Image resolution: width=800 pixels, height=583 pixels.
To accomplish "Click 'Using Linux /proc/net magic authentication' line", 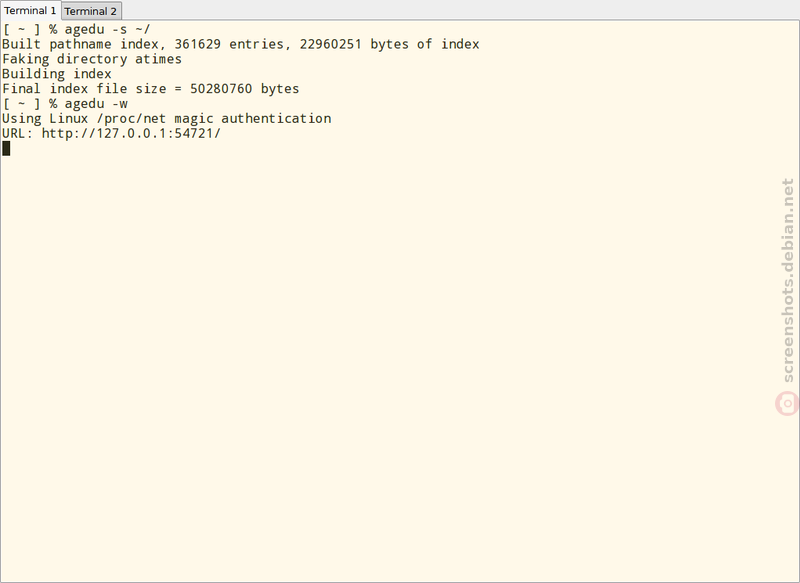I will click(x=166, y=119).
